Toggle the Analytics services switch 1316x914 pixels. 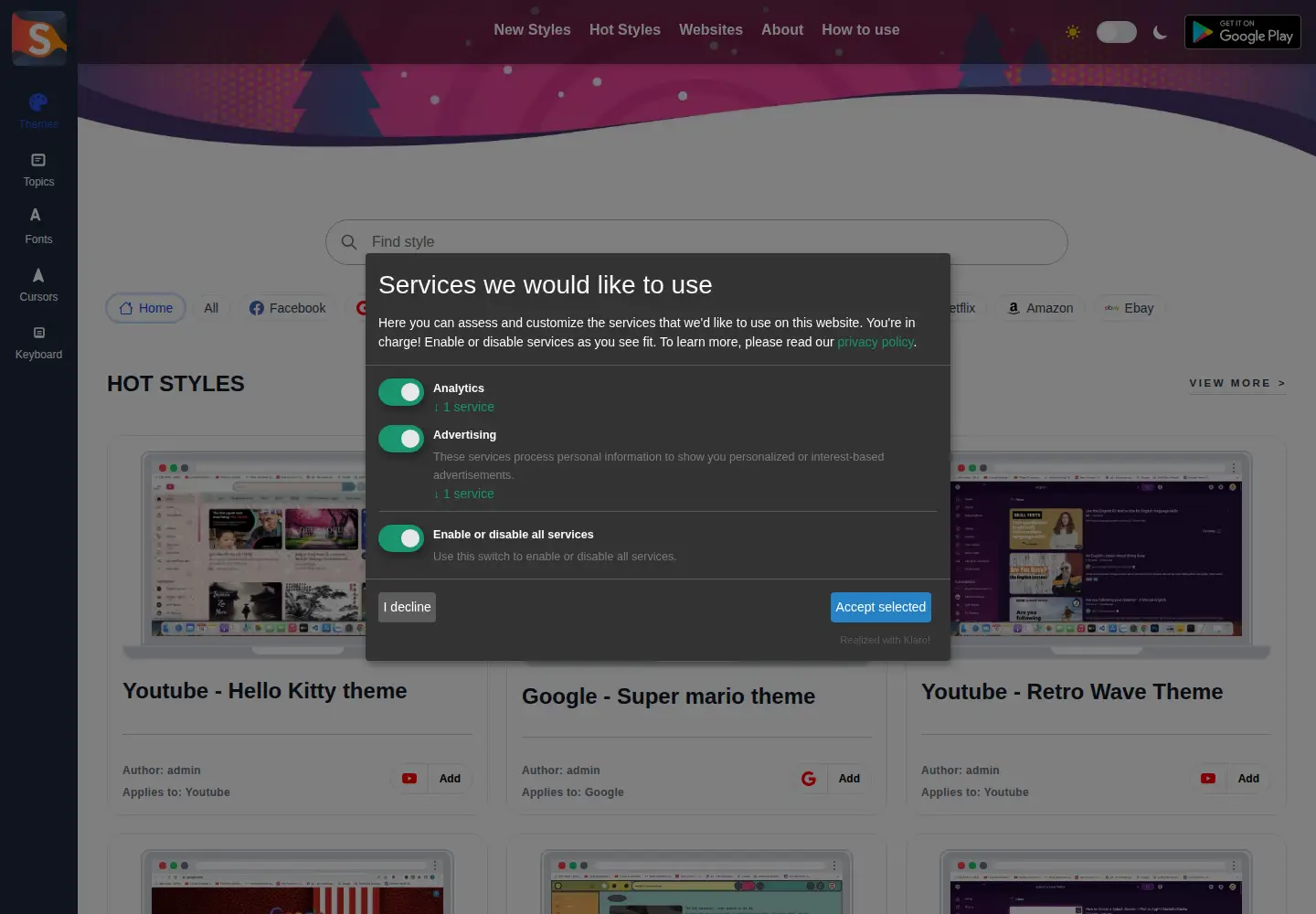pos(401,392)
